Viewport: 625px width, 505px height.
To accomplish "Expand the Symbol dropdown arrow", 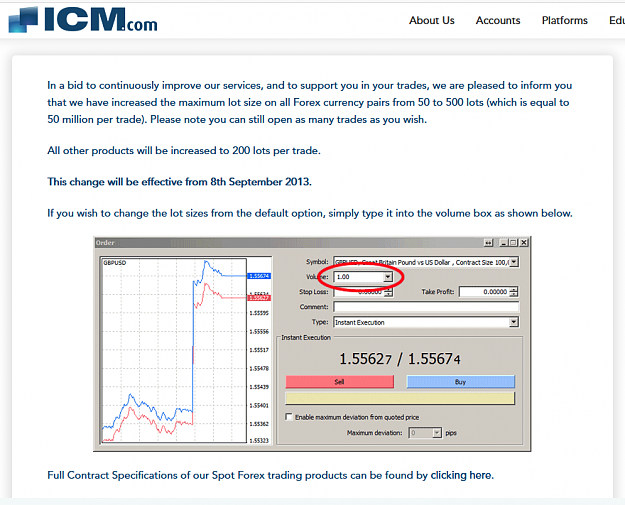I will point(514,262).
